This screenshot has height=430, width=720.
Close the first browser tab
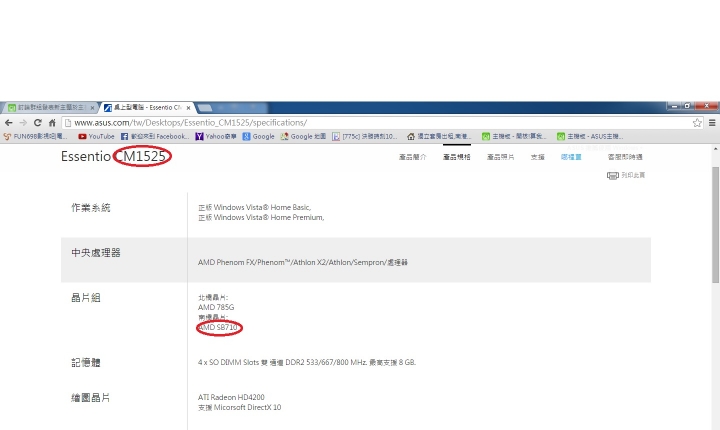point(92,108)
